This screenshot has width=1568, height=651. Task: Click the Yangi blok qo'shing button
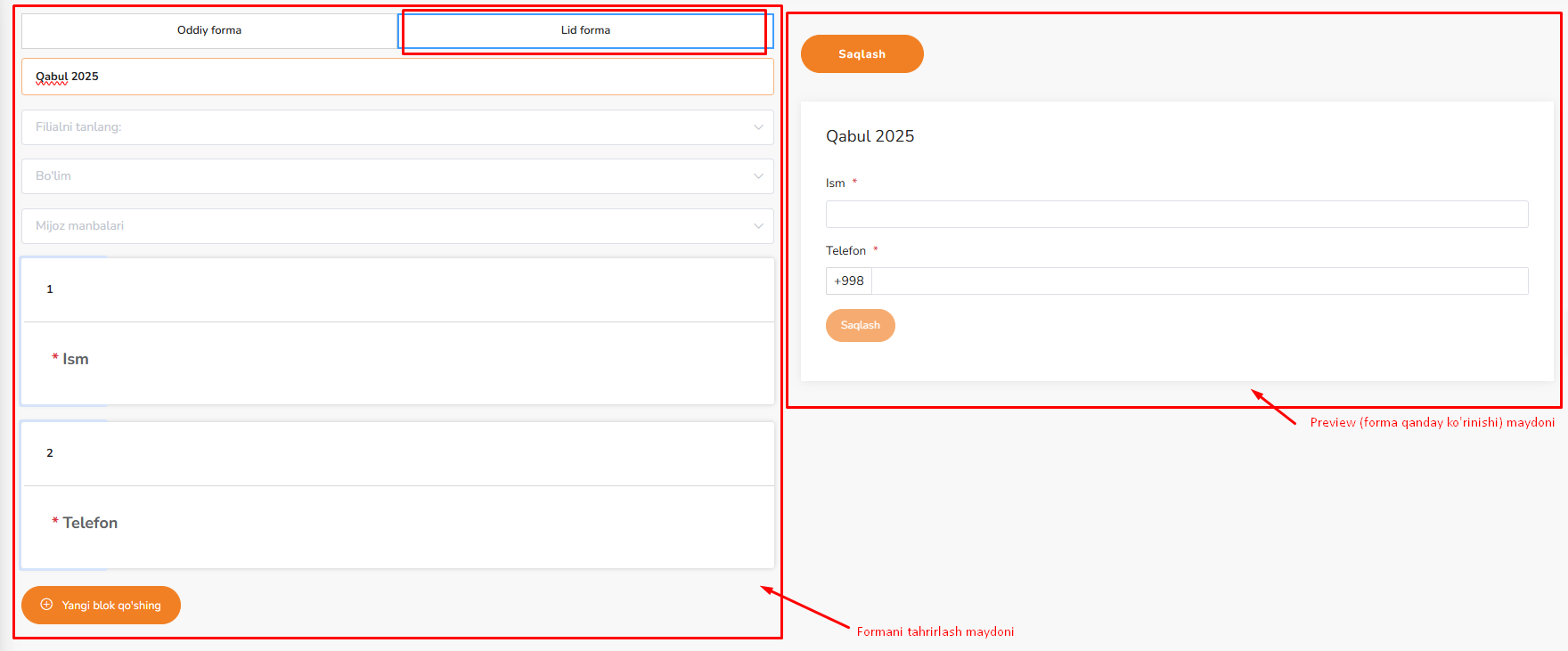[x=102, y=606]
